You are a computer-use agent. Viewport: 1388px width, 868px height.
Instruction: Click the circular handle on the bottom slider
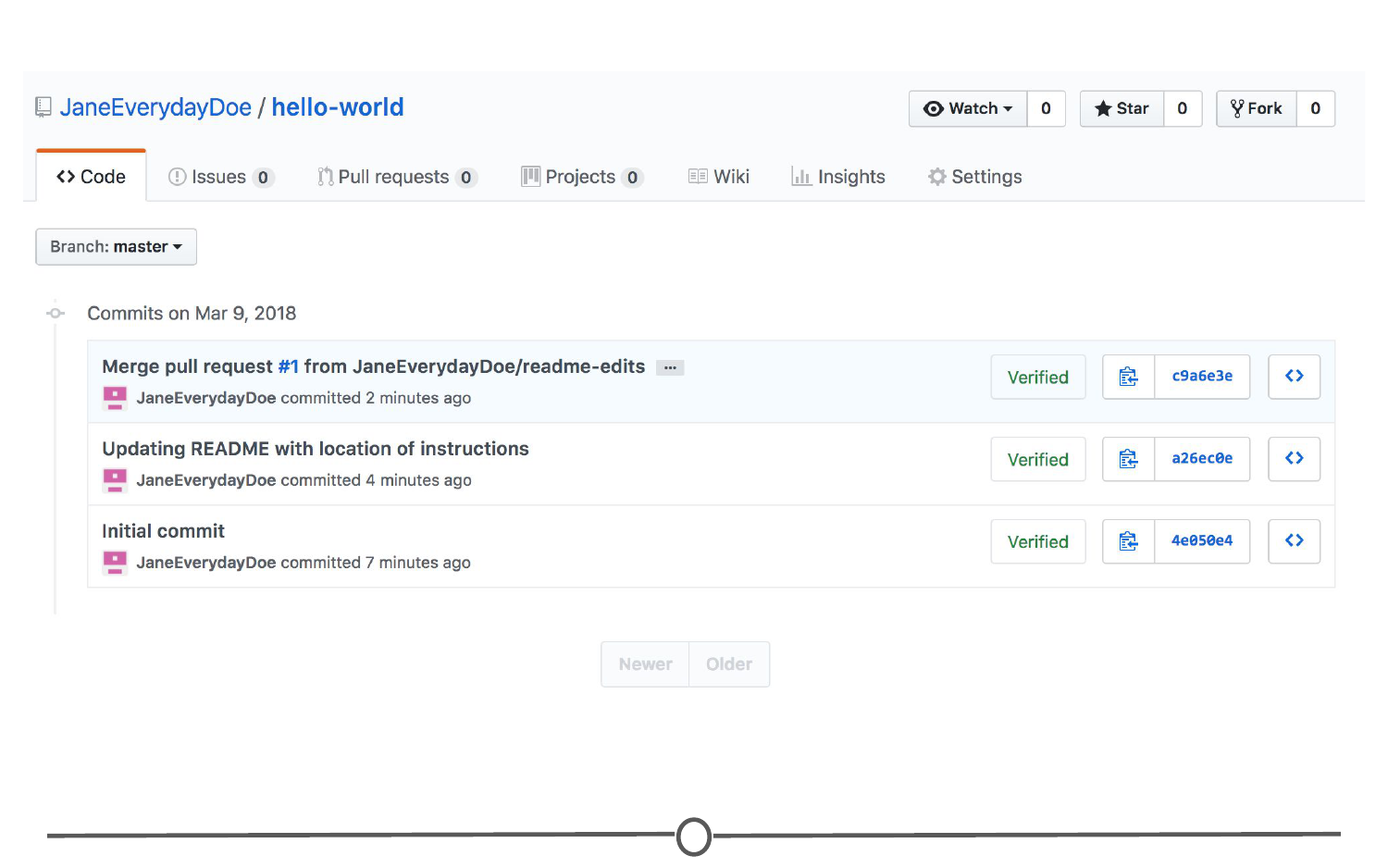pos(694,837)
